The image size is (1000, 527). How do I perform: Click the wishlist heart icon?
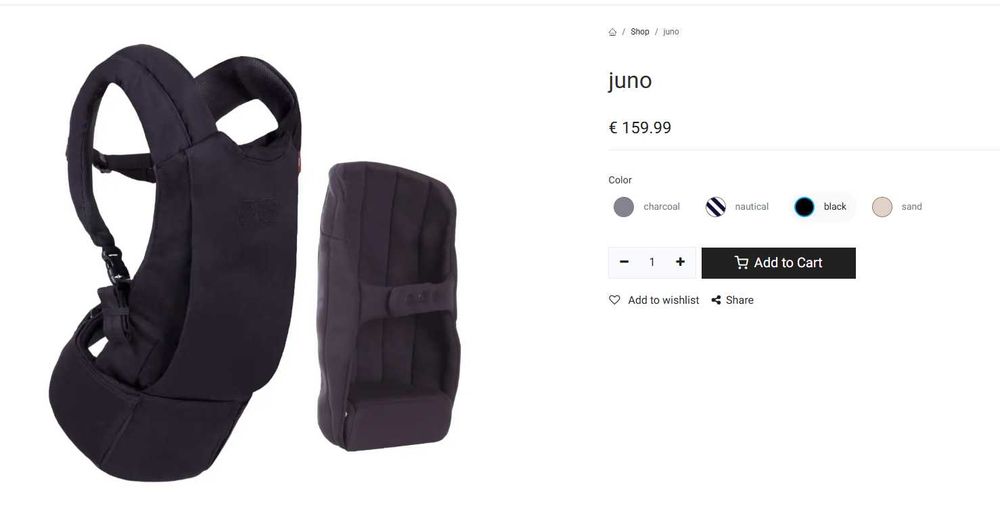[x=615, y=300]
